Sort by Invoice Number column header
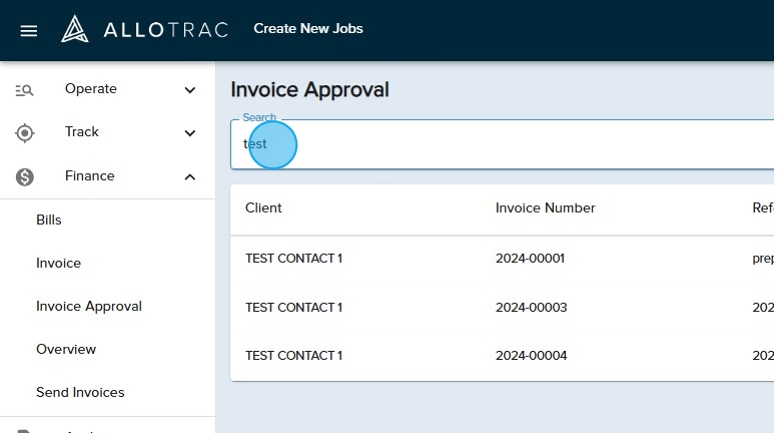This screenshot has height=433, width=774. [x=545, y=208]
